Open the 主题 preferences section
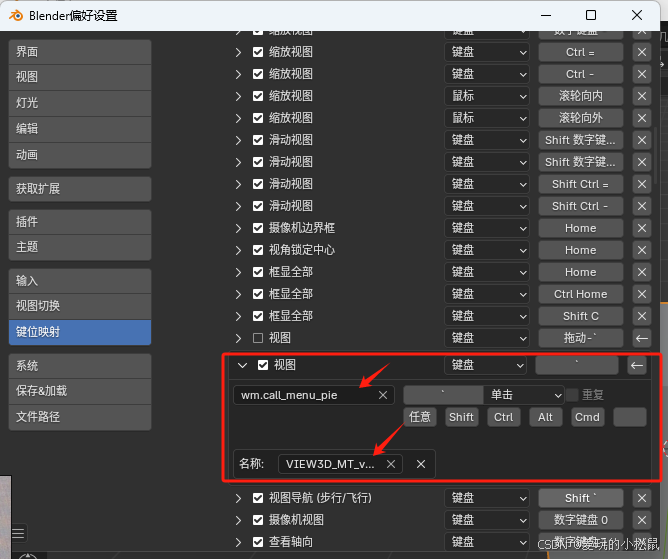The image size is (668, 559). (x=80, y=247)
